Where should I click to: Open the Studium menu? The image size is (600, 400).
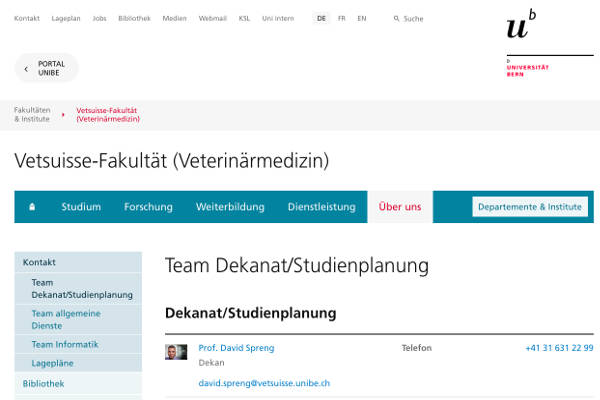81,207
